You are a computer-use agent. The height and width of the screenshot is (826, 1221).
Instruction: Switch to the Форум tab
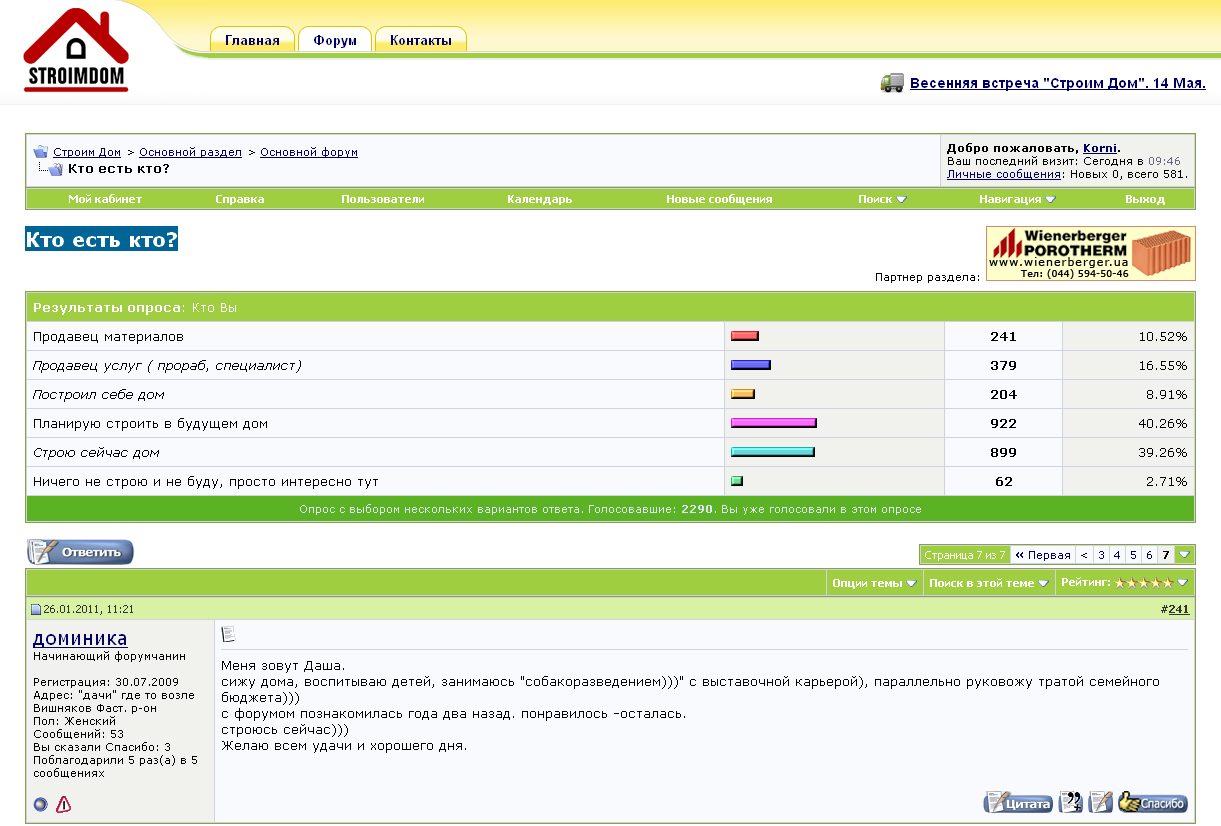(x=335, y=41)
